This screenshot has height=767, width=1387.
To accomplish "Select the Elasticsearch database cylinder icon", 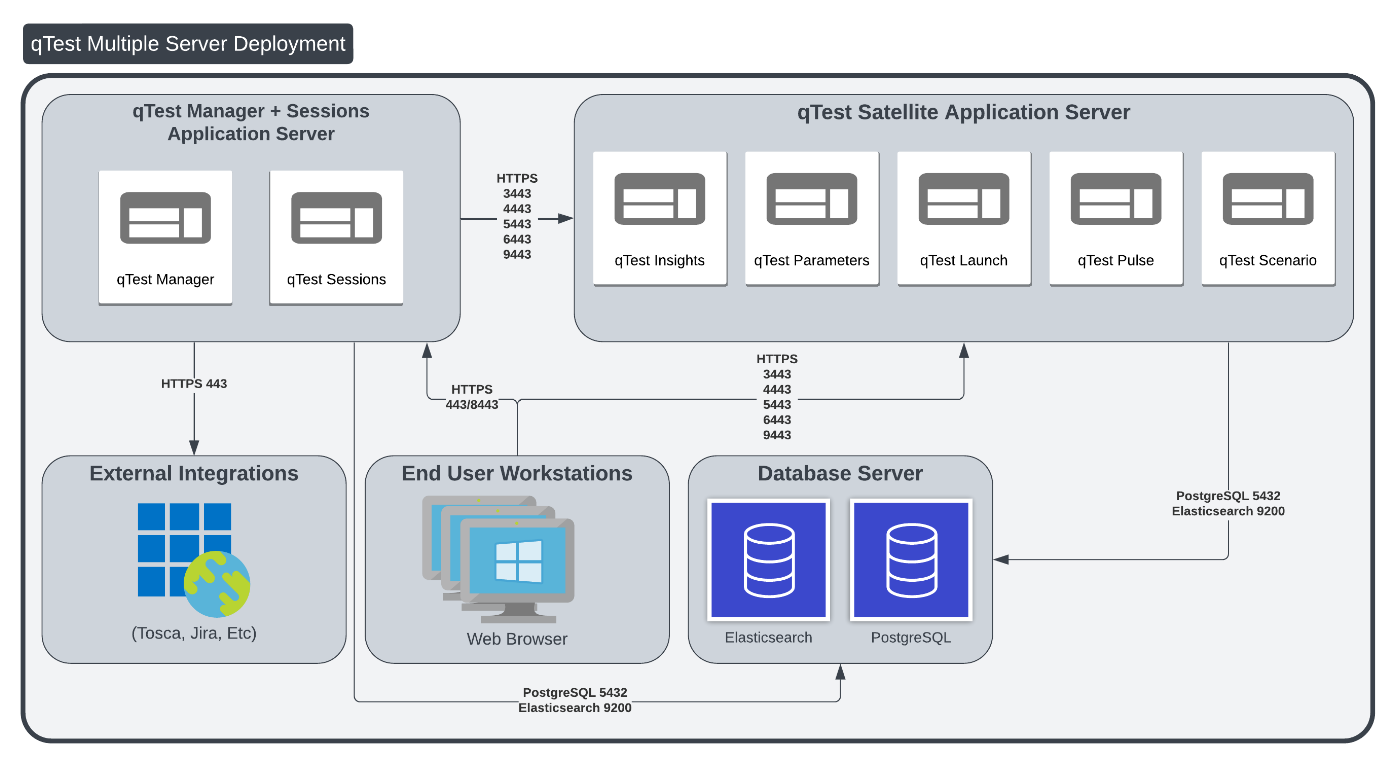I will [x=769, y=560].
